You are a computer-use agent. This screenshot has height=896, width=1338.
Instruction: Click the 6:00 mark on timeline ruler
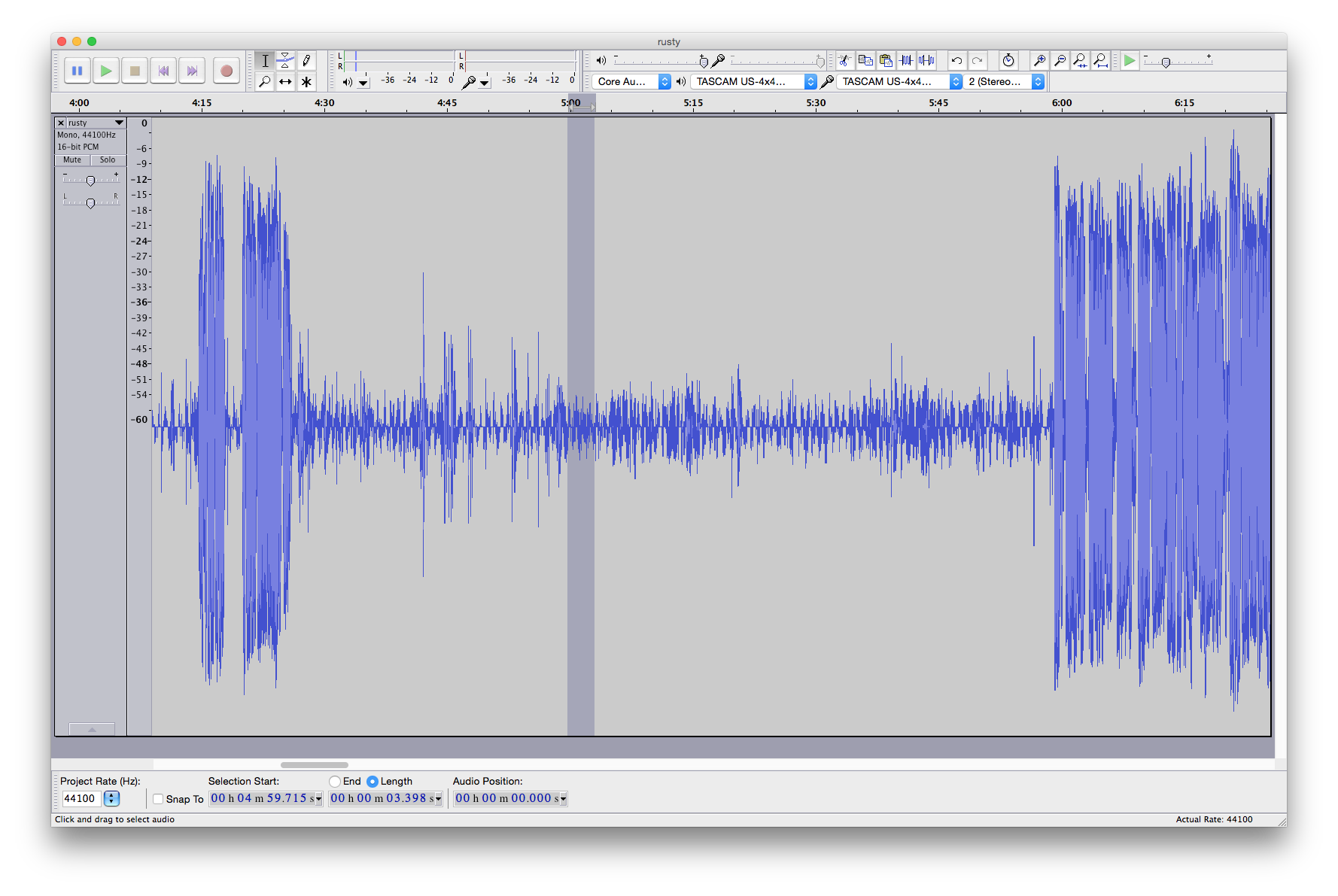[1062, 102]
